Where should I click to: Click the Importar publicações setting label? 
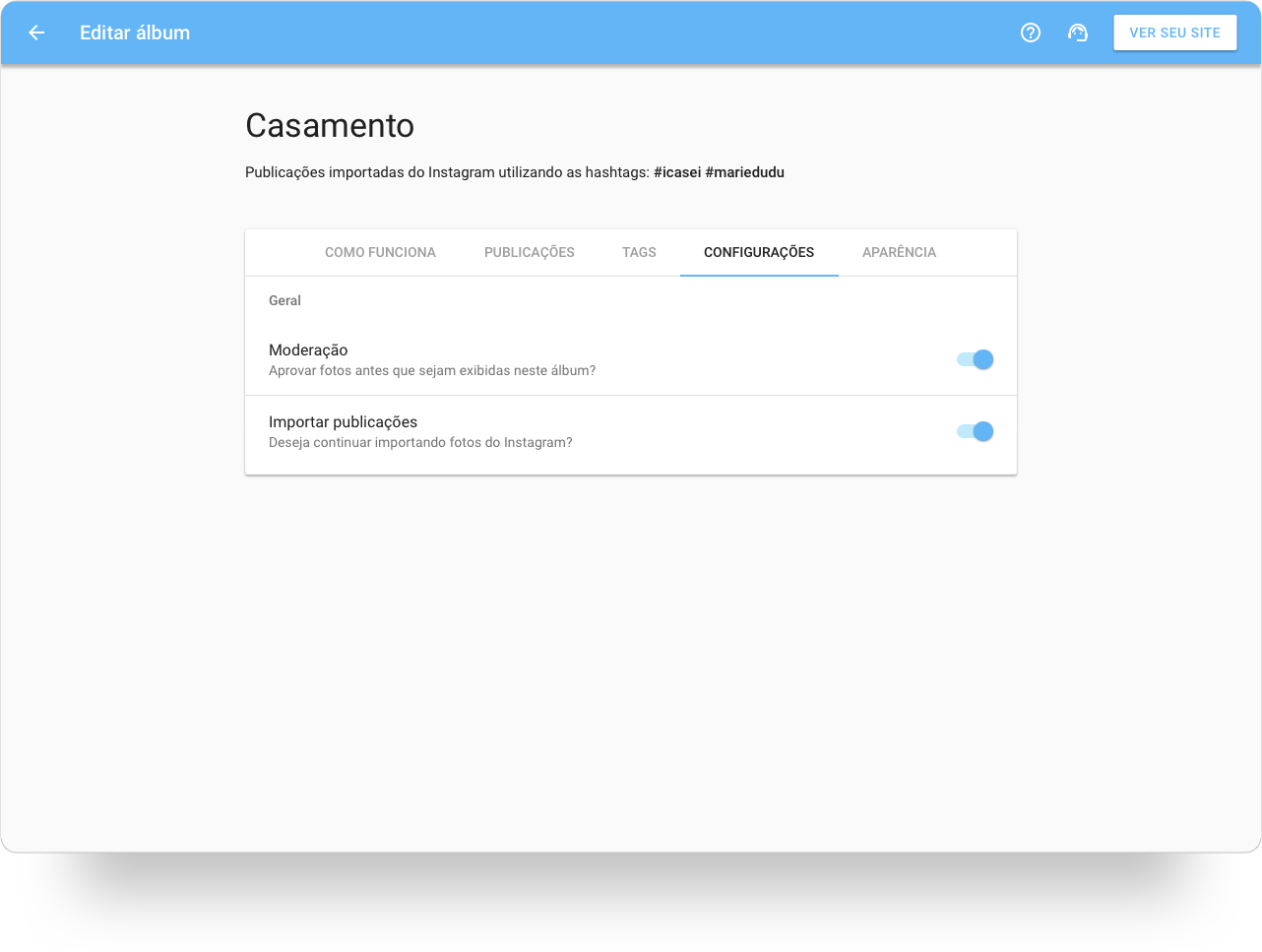343,421
